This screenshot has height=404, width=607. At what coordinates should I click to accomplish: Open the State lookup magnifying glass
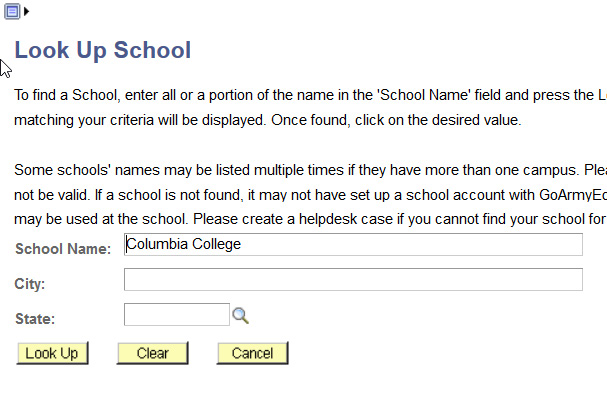(x=240, y=316)
